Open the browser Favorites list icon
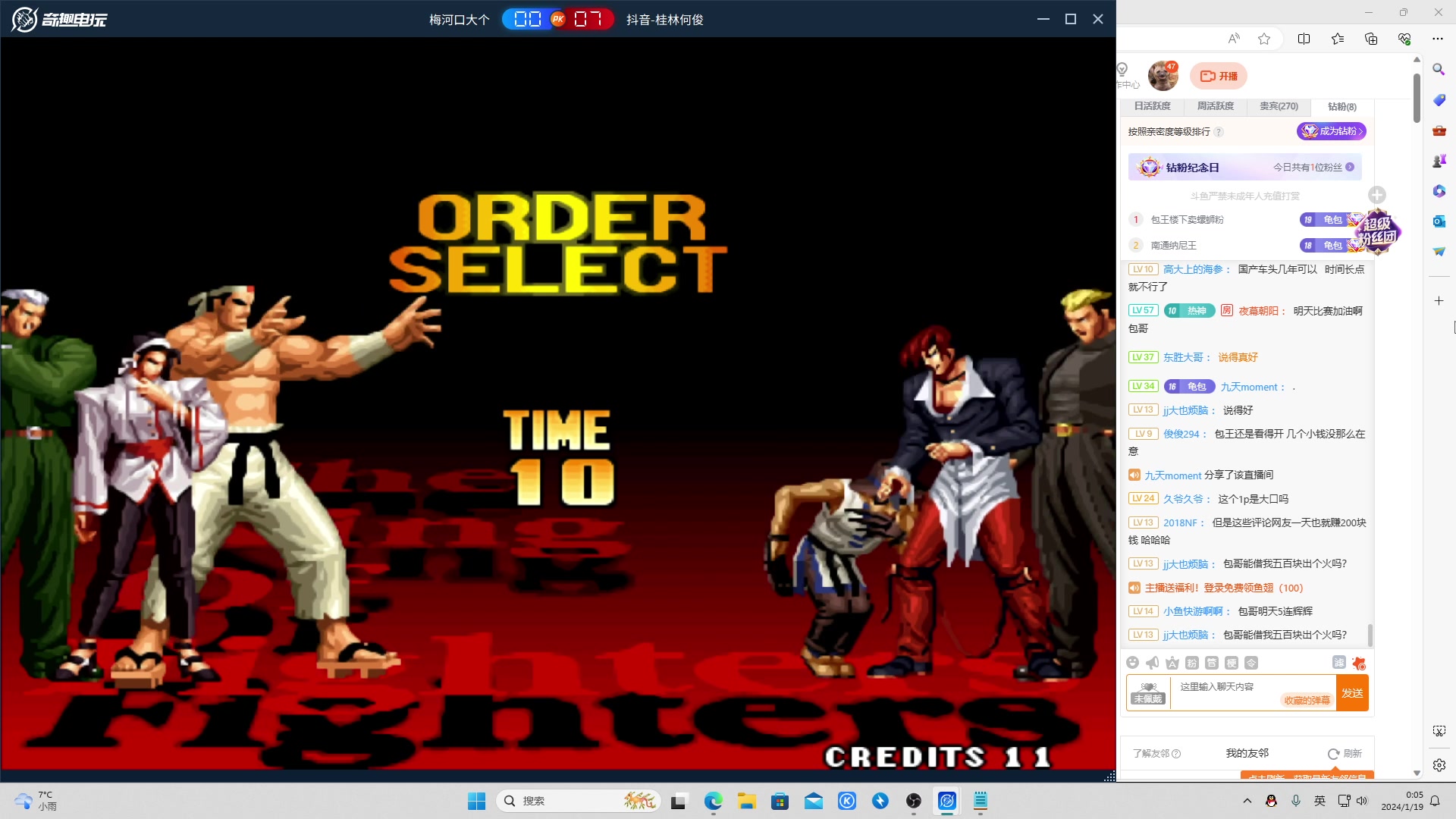 coord(1338,39)
